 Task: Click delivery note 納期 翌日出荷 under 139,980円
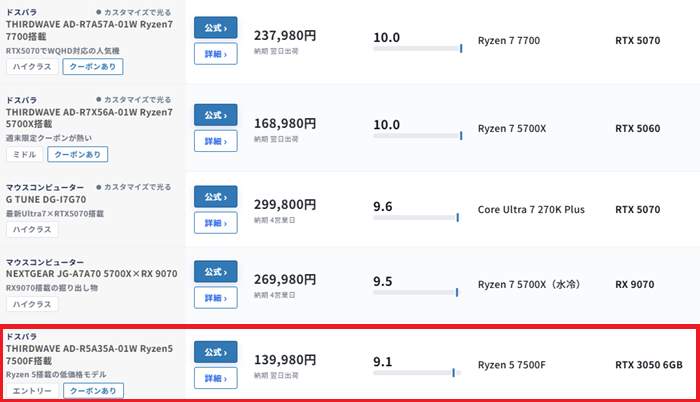point(276,376)
